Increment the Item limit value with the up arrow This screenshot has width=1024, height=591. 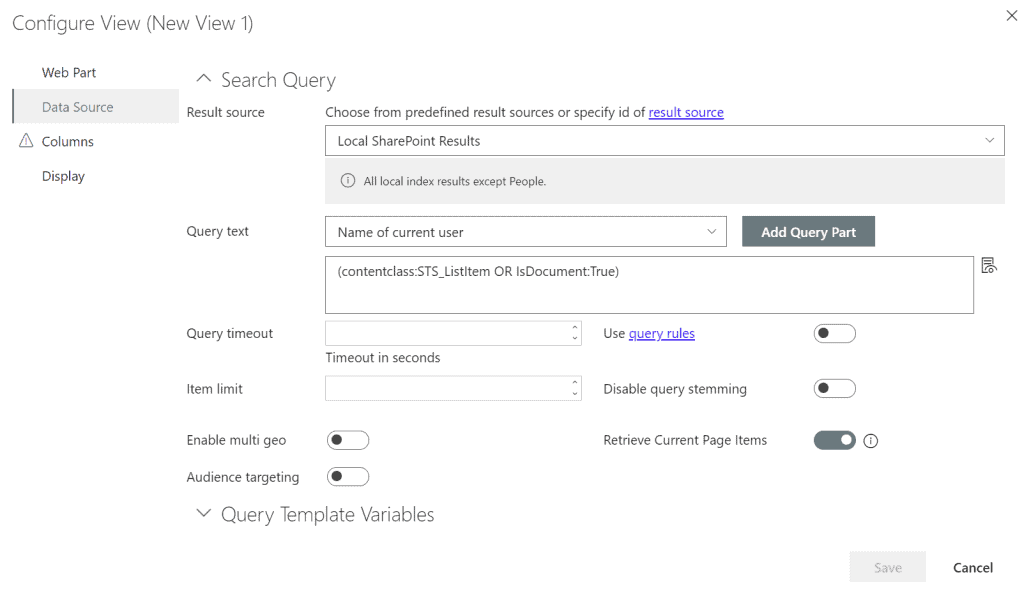574,383
